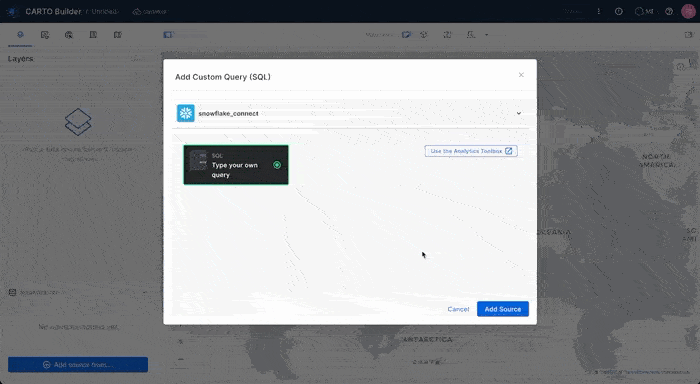
Task: Close the dialog with the X icon
Action: coord(521,75)
